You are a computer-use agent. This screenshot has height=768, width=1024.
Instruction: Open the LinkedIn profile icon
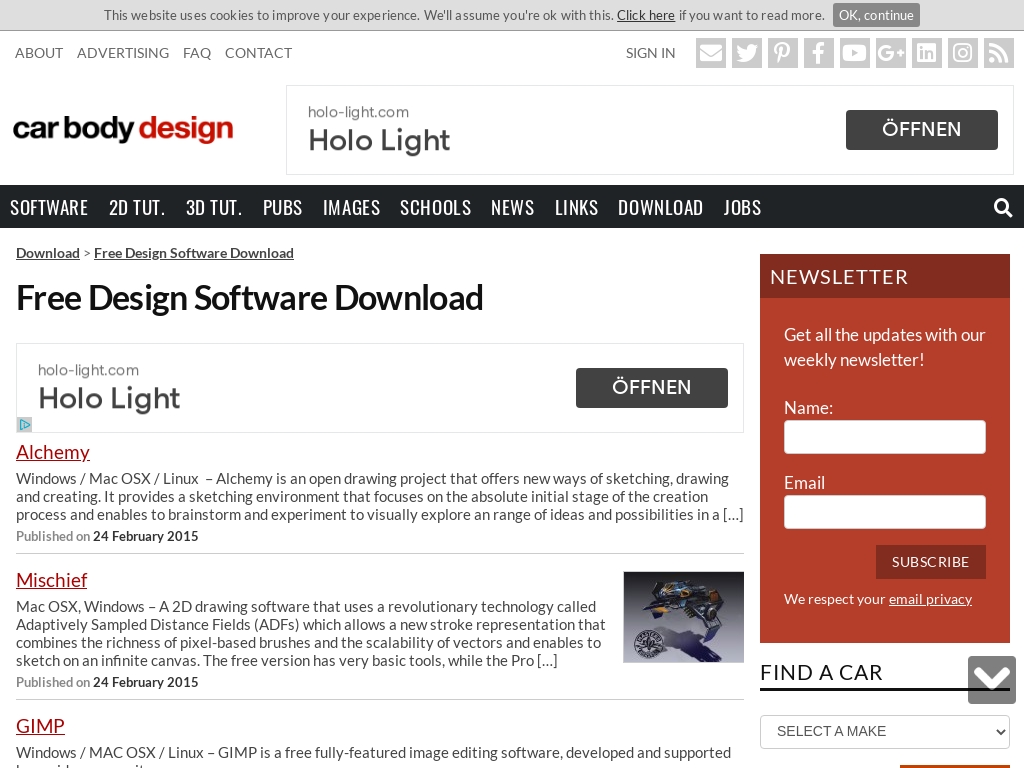click(927, 53)
